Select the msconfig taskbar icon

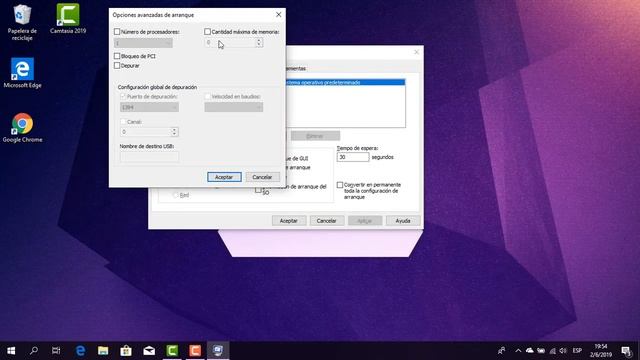pyautogui.click(x=218, y=351)
